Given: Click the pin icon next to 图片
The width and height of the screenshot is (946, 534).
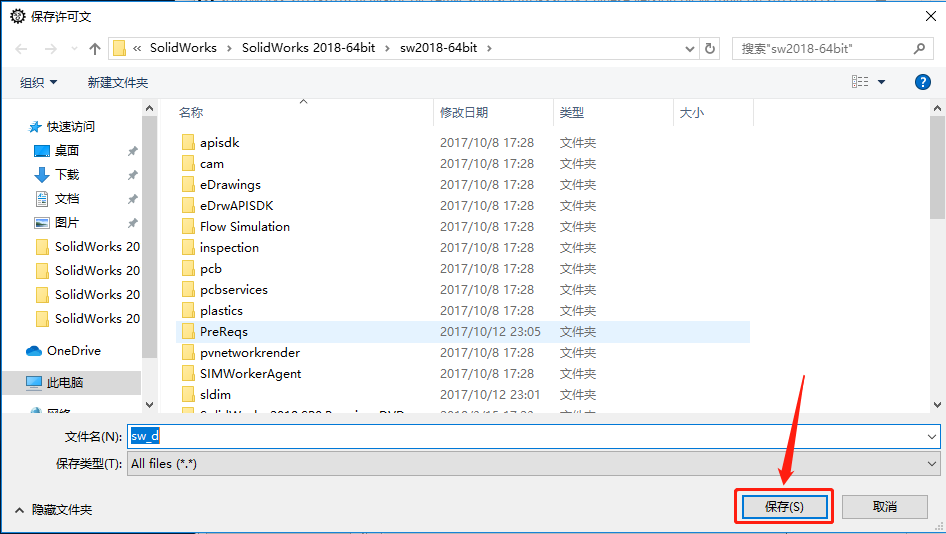Looking at the screenshot, I should [x=133, y=223].
